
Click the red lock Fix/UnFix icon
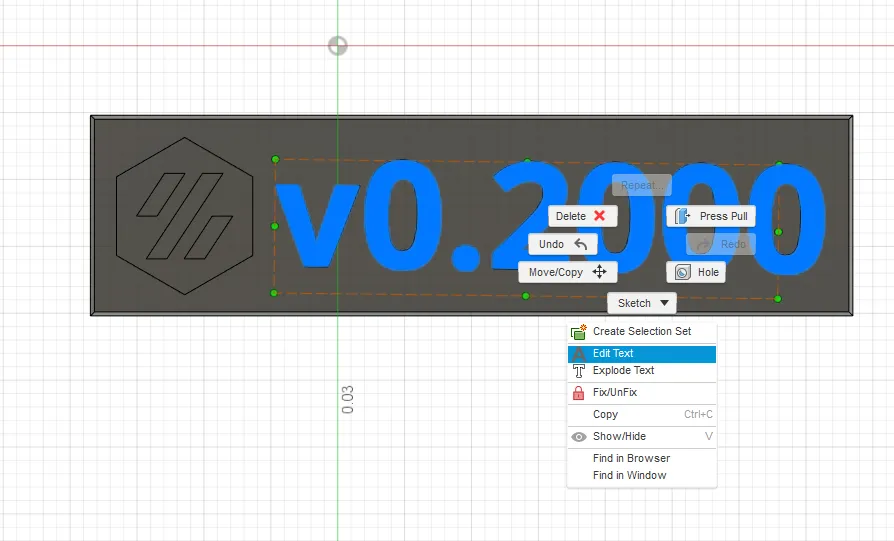[578, 393]
